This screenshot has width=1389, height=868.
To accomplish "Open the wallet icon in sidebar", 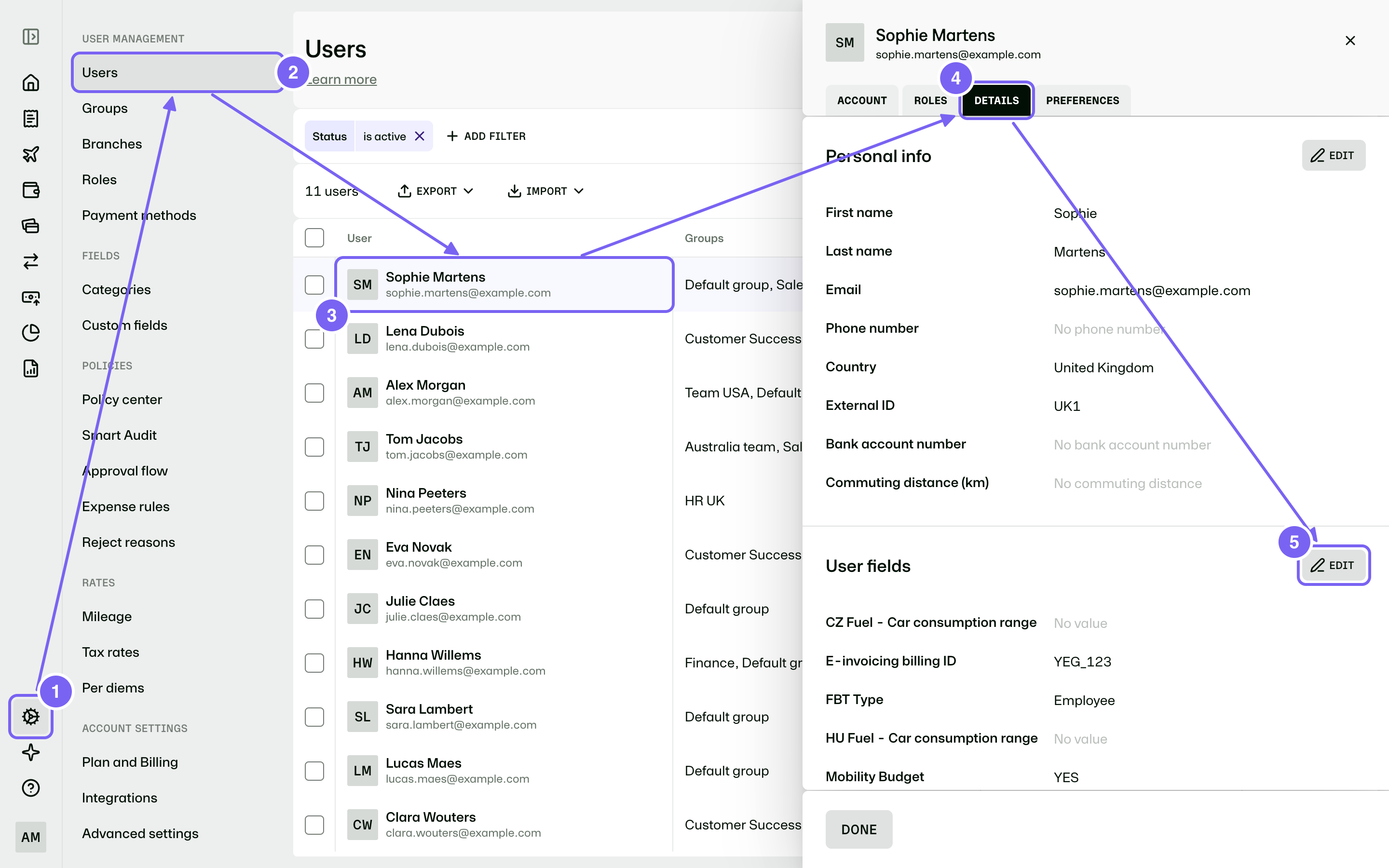I will [x=30, y=190].
